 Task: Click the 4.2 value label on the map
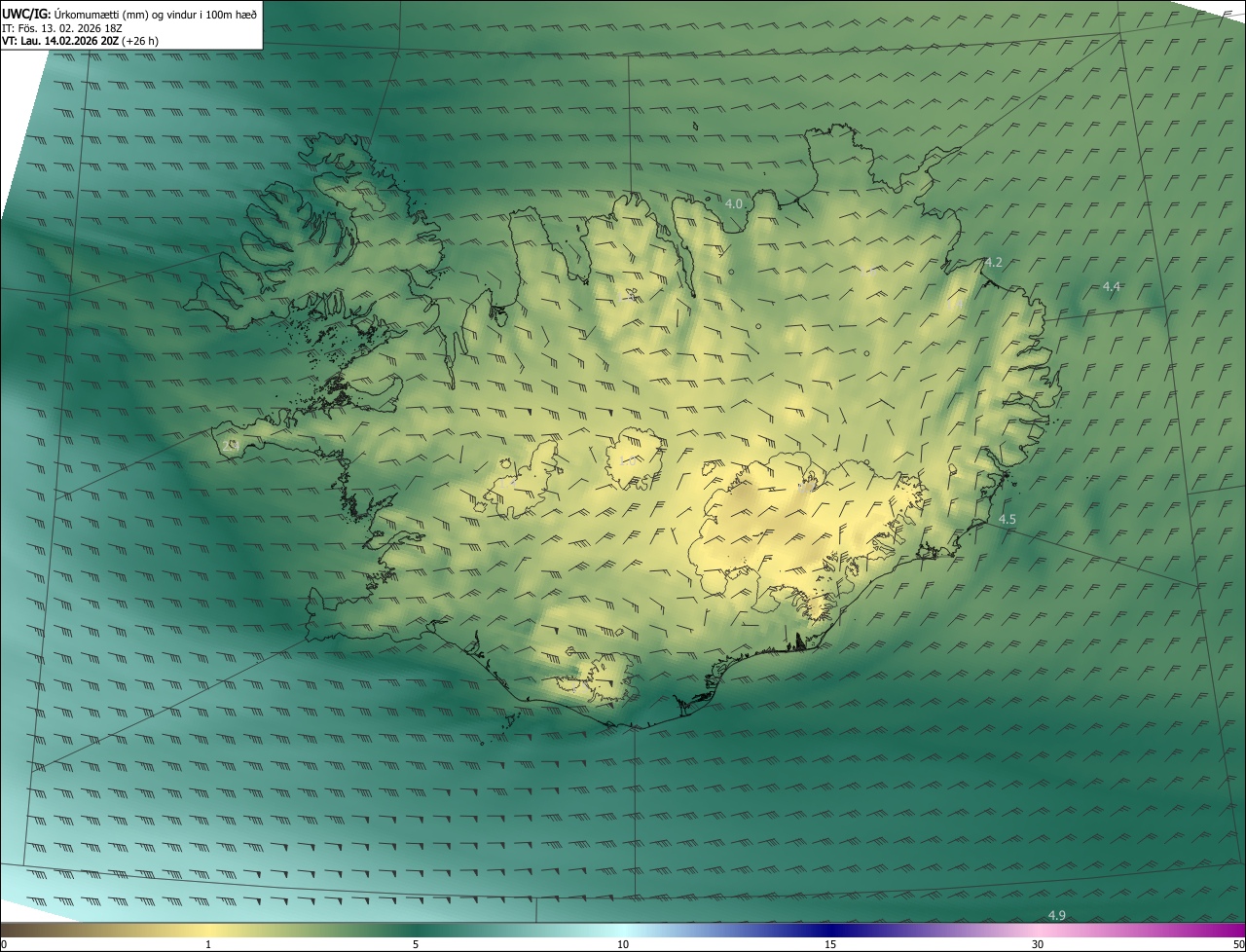[x=994, y=263]
